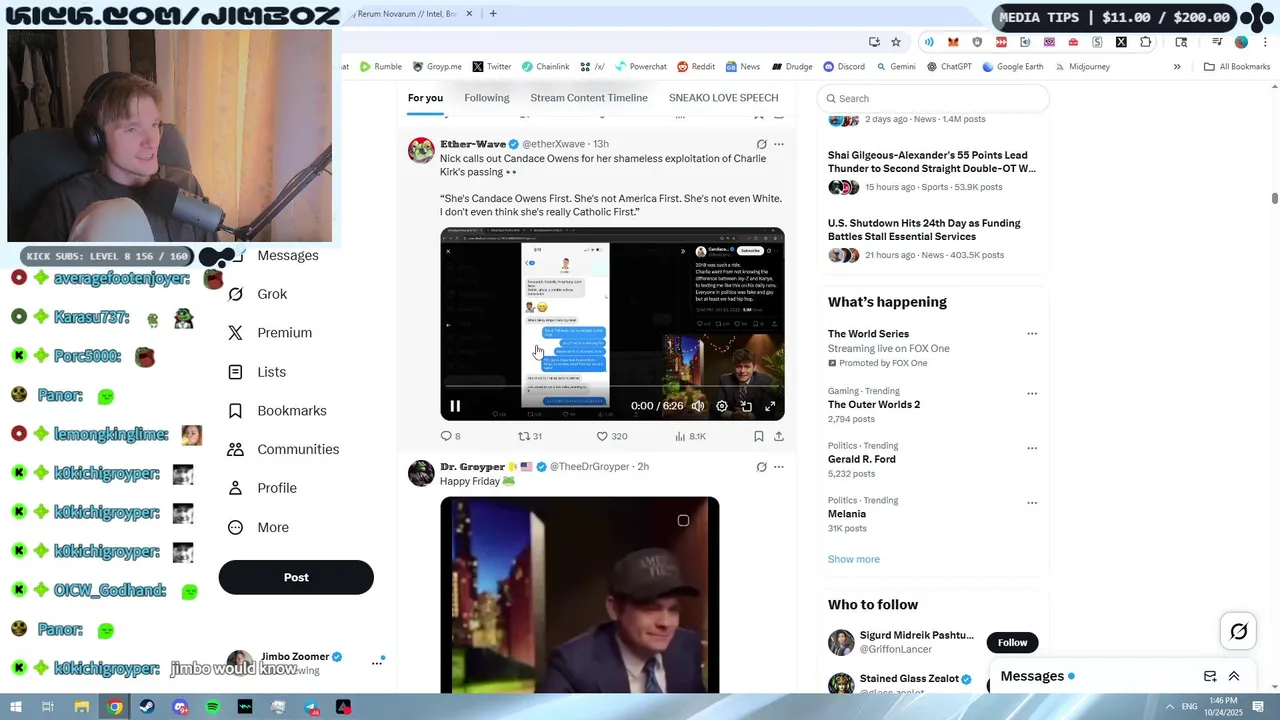Open the ChatGPT bookmark
1280x720 pixels.
click(x=949, y=67)
